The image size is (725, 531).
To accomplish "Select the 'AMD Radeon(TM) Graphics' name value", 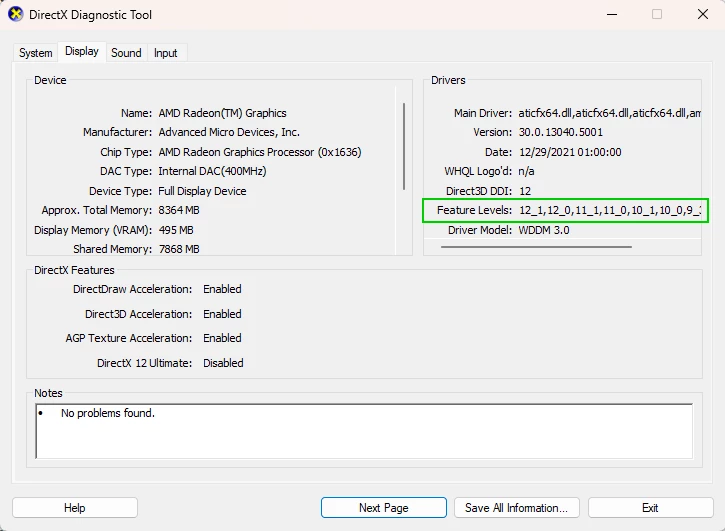I will [222, 113].
